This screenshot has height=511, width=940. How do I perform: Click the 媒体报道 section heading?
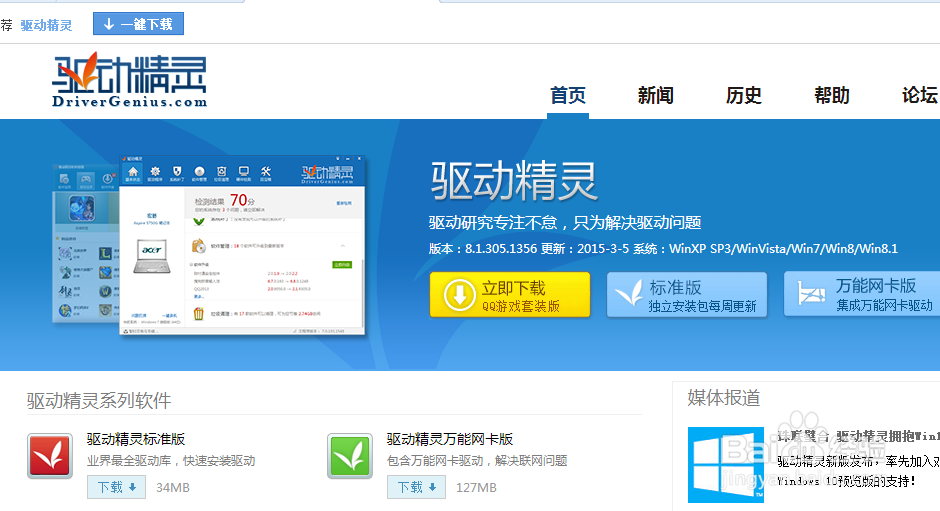coord(724,397)
